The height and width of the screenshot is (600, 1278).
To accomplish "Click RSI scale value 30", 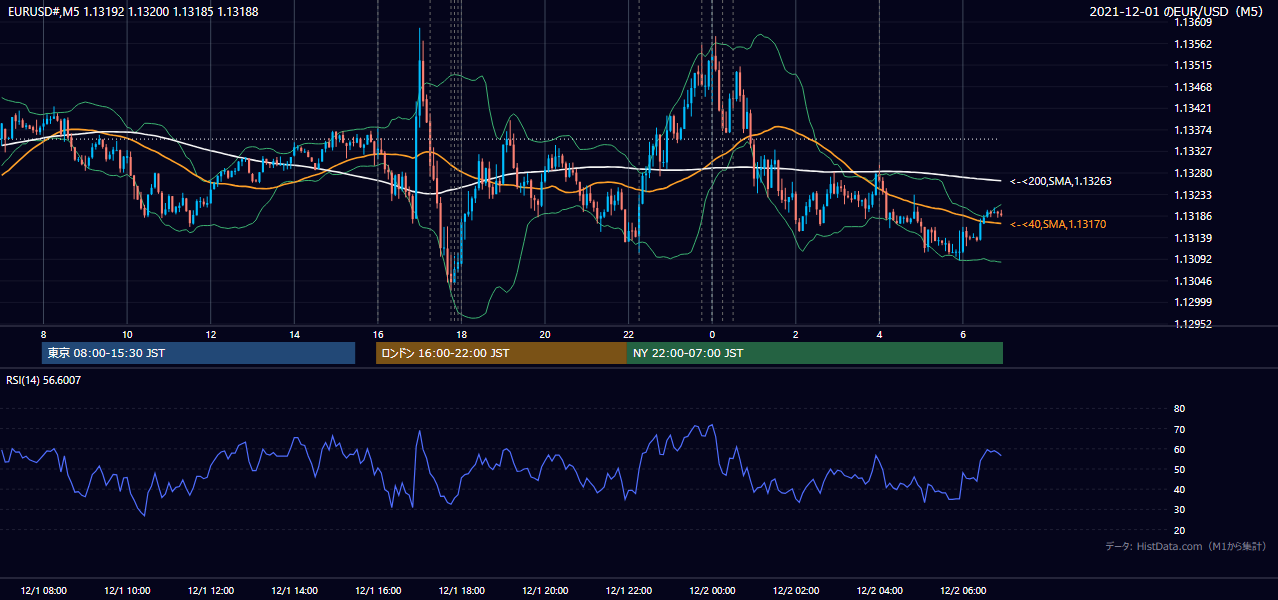I will coord(1179,510).
